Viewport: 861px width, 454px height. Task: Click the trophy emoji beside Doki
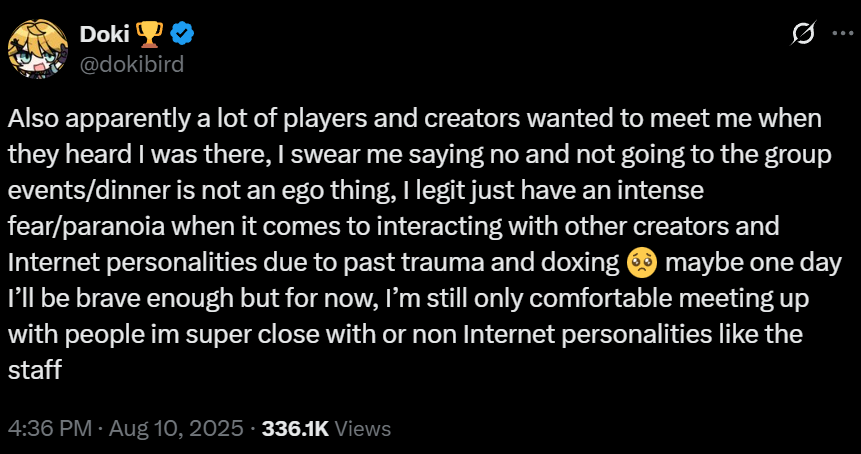click(151, 35)
